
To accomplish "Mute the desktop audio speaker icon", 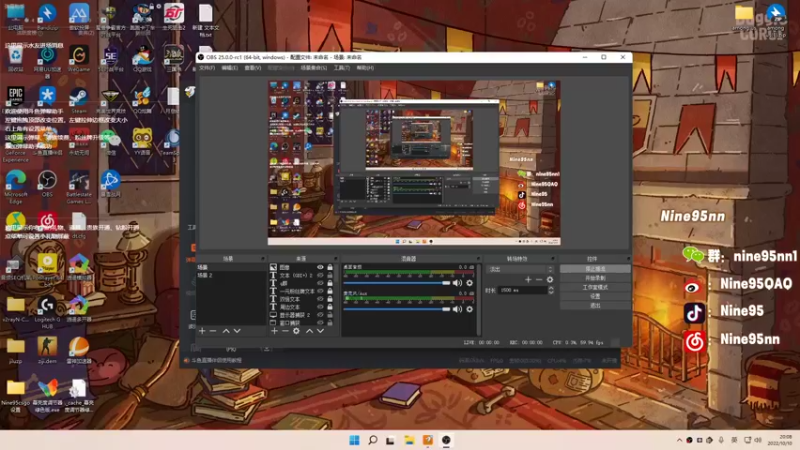I will (x=457, y=283).
